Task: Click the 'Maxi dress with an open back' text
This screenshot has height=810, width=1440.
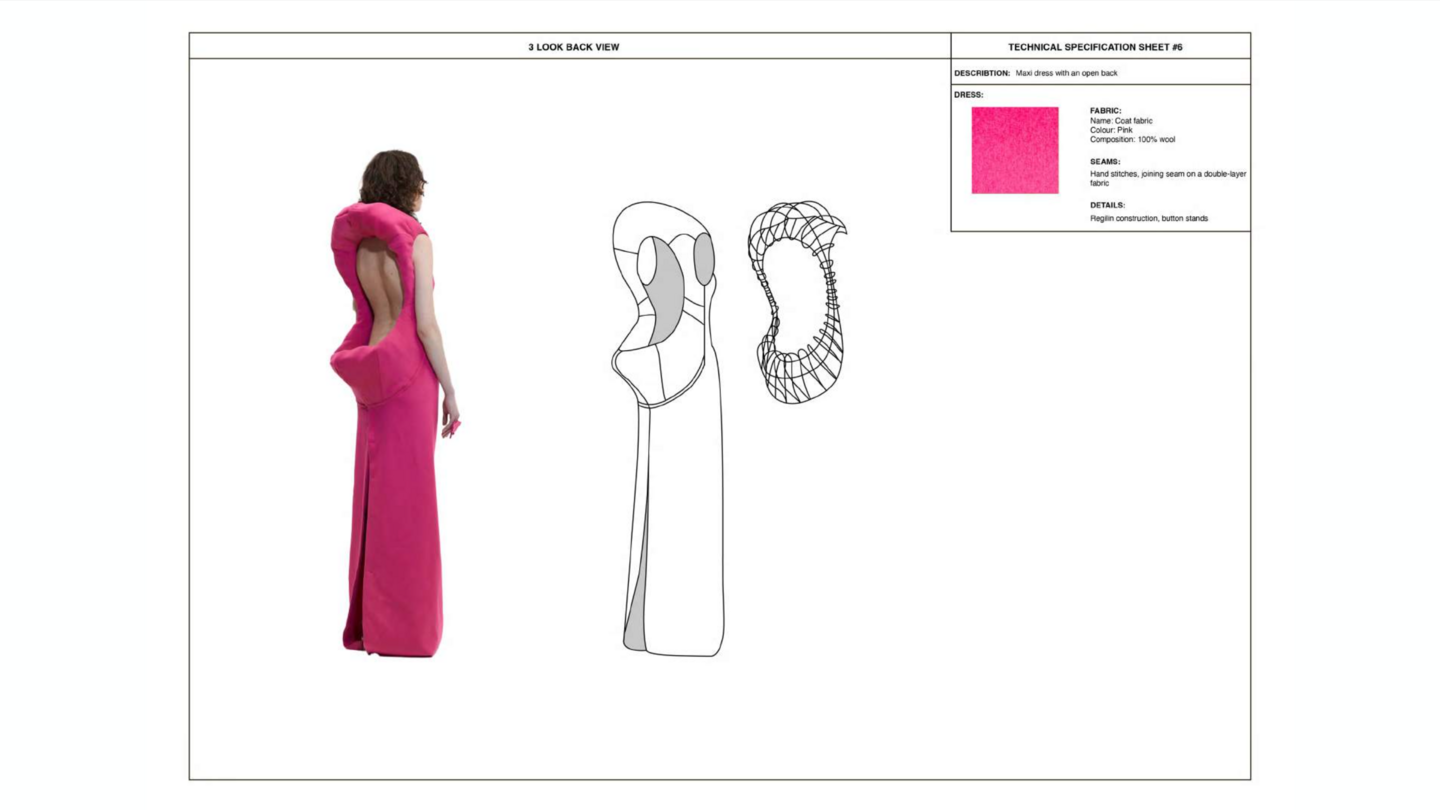Action: (1066, 73)
